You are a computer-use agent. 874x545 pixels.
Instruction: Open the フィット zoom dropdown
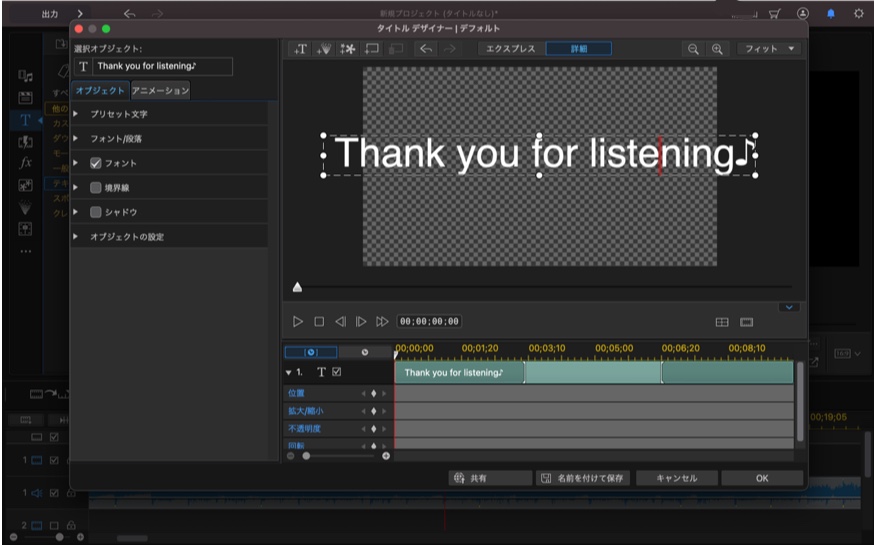pos(769,49)
